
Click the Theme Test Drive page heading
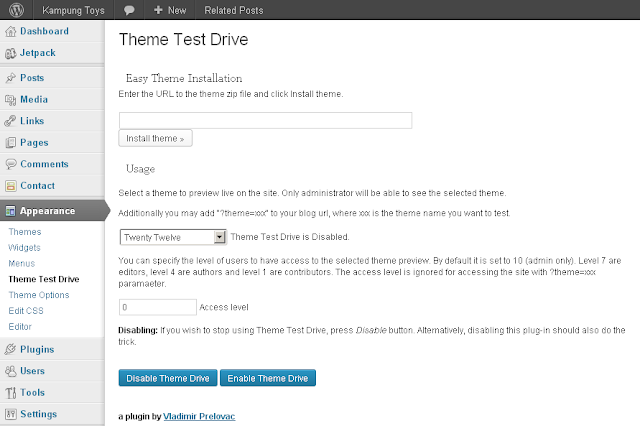[183, 40]
